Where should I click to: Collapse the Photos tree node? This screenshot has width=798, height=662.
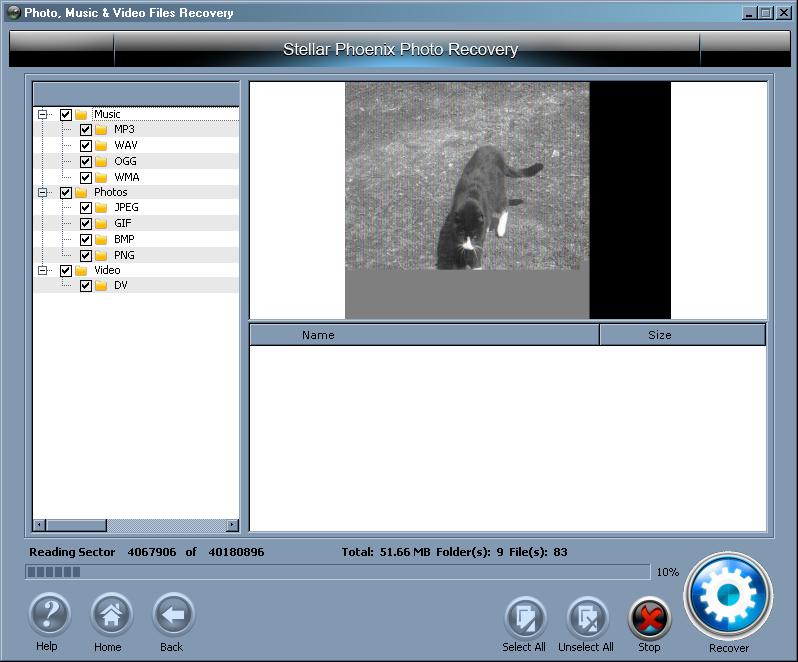tap(43, 192)
